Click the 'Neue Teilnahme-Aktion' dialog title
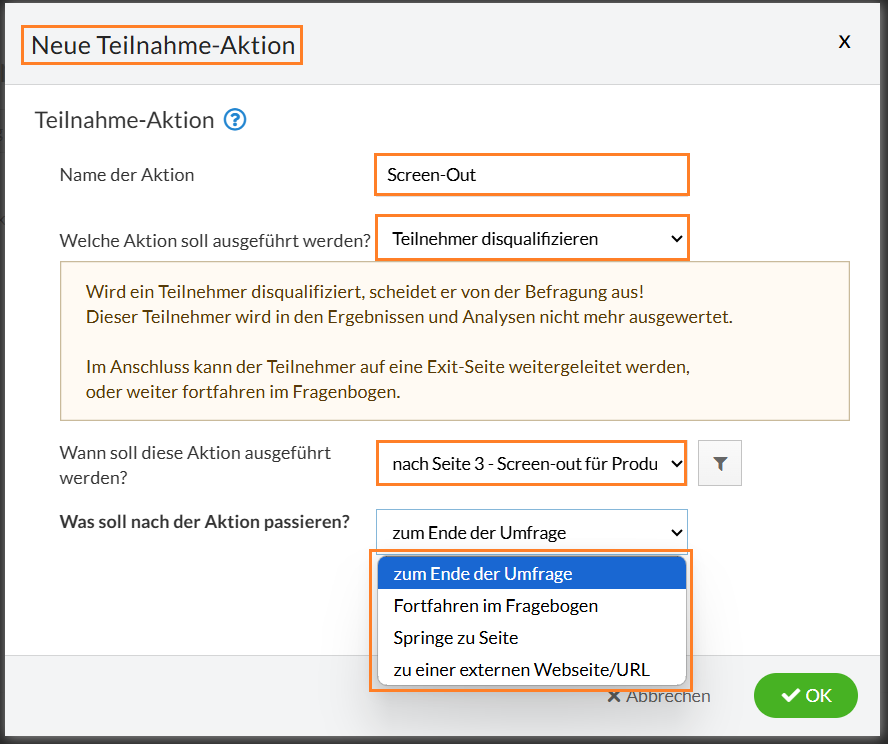Image resolution: width=888 pixels, height=744 pixels. click(163, 45)
